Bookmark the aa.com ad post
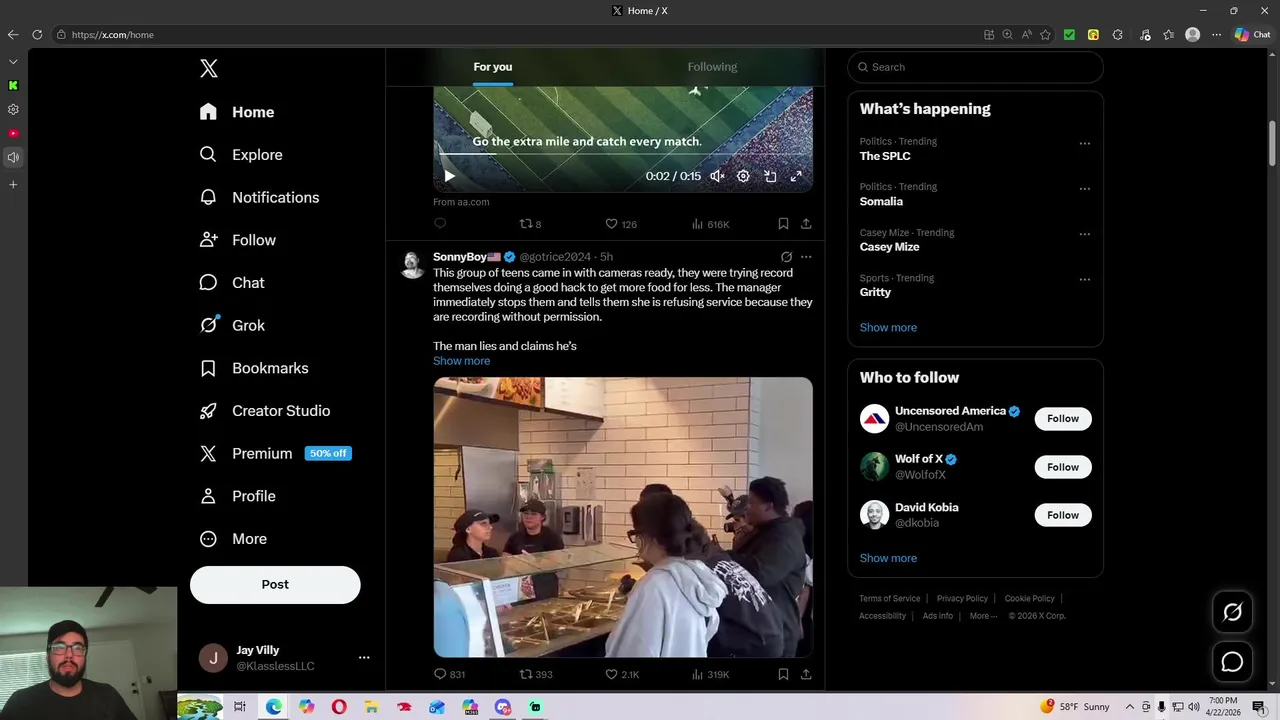The height and width of the screenshot is (720, 1280). [783, 224]
